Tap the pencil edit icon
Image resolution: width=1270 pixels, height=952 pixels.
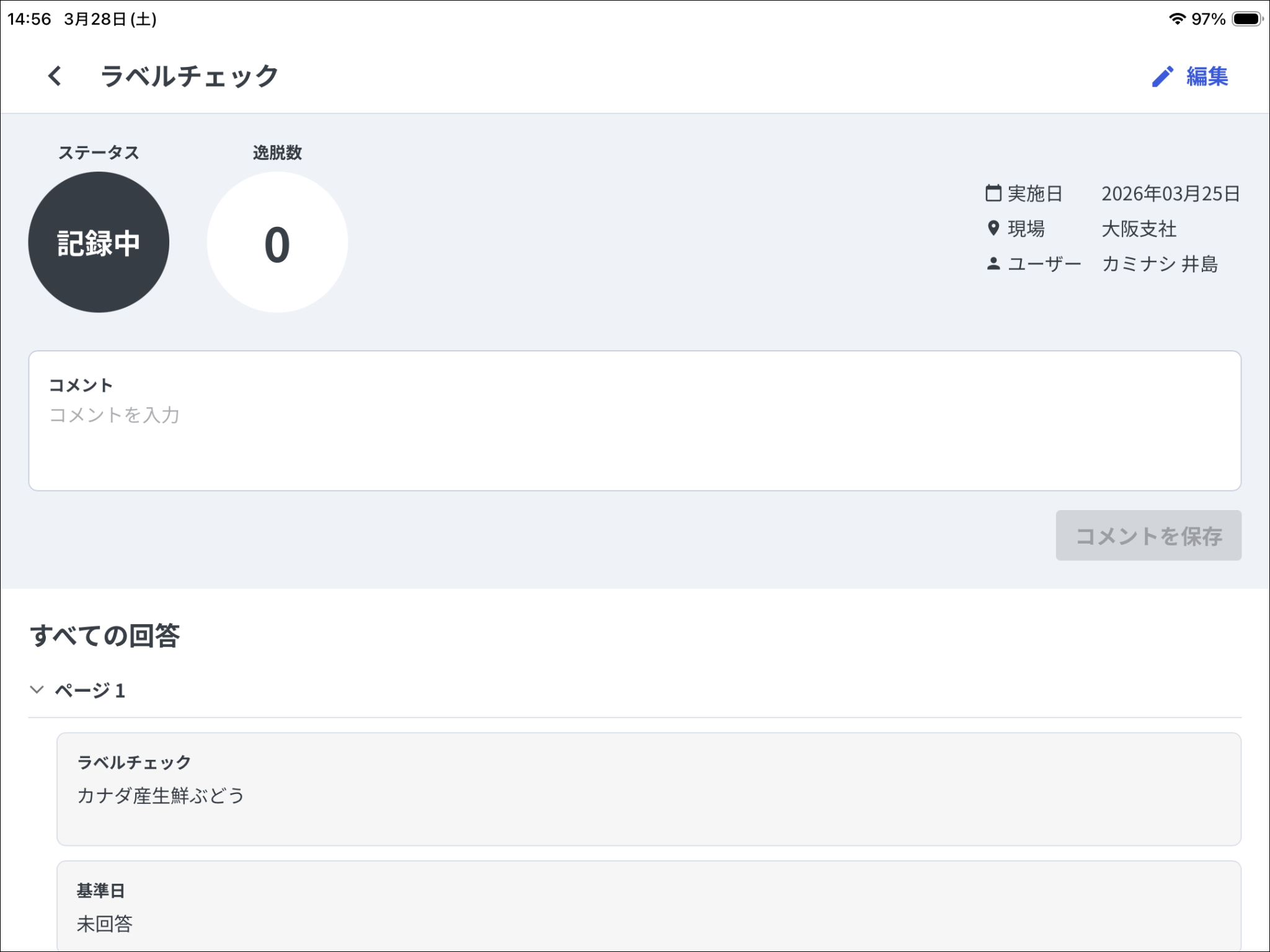(1163, 76)
